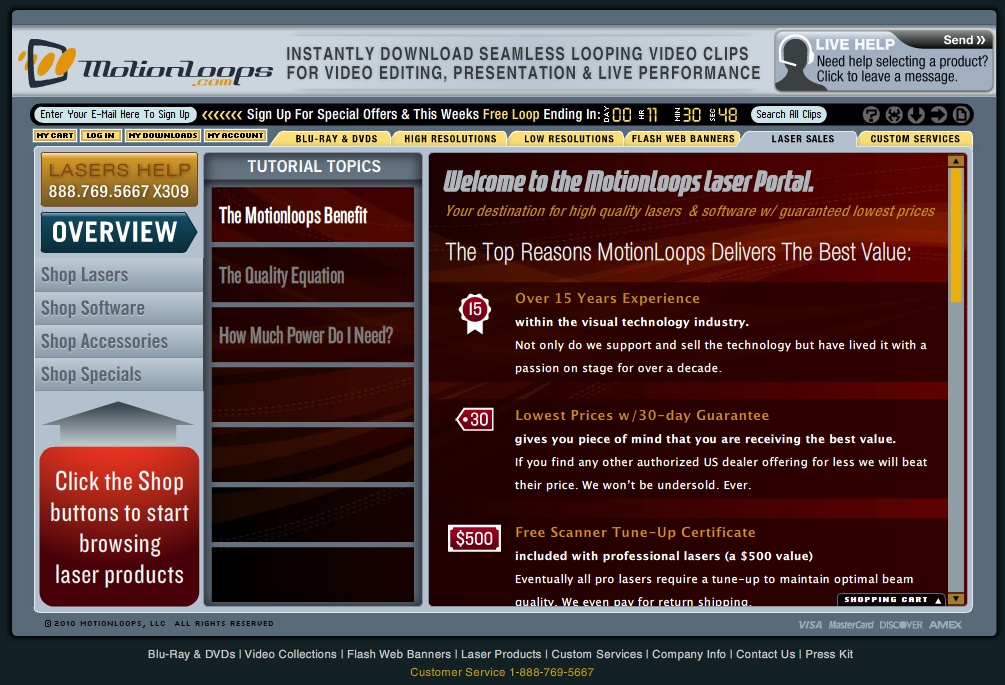Click the Lasers Help phone number box
Screen dimensions: 1005x685
pyautogui.click(x=119, y=180)
